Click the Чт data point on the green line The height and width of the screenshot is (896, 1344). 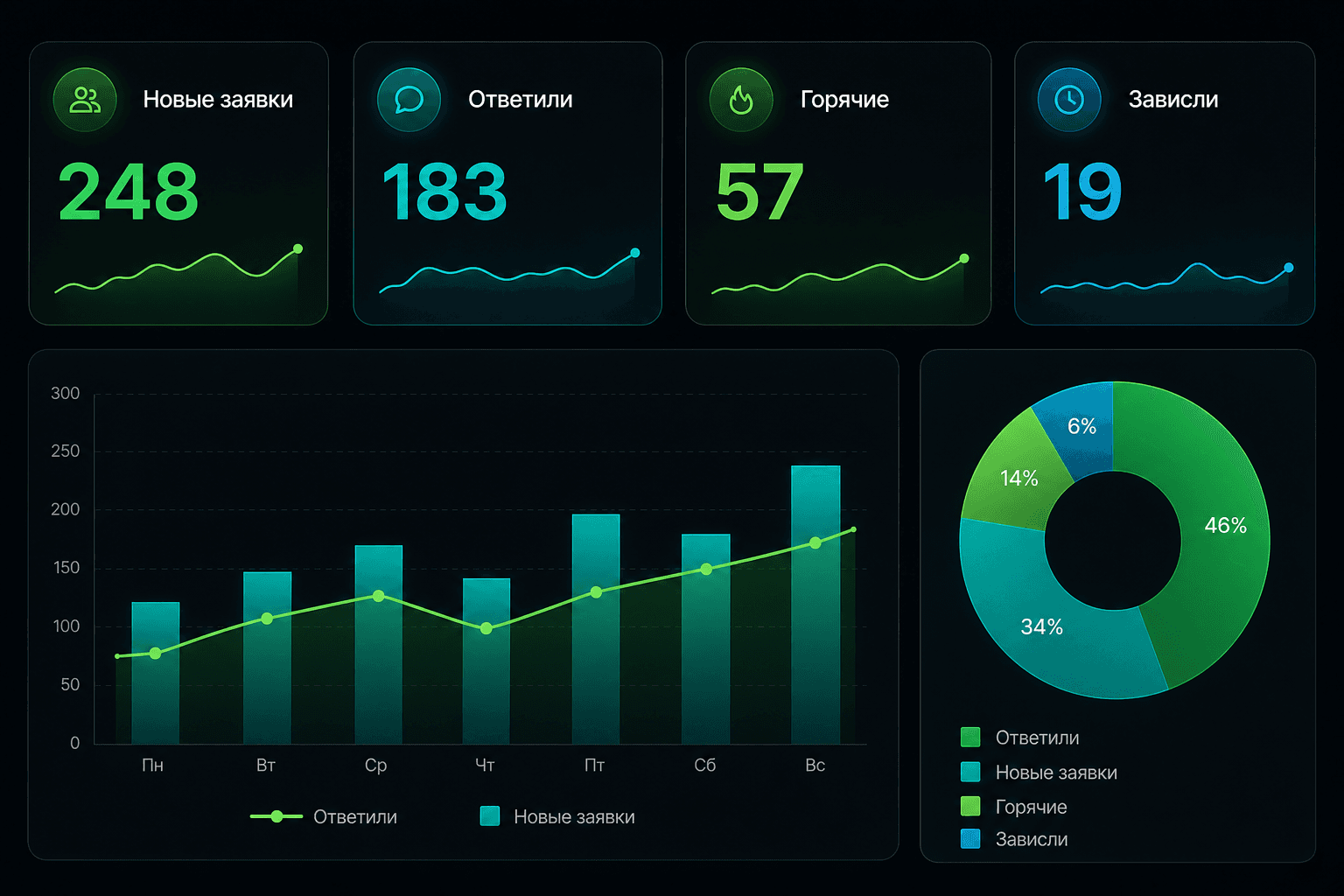pos(486,628)
